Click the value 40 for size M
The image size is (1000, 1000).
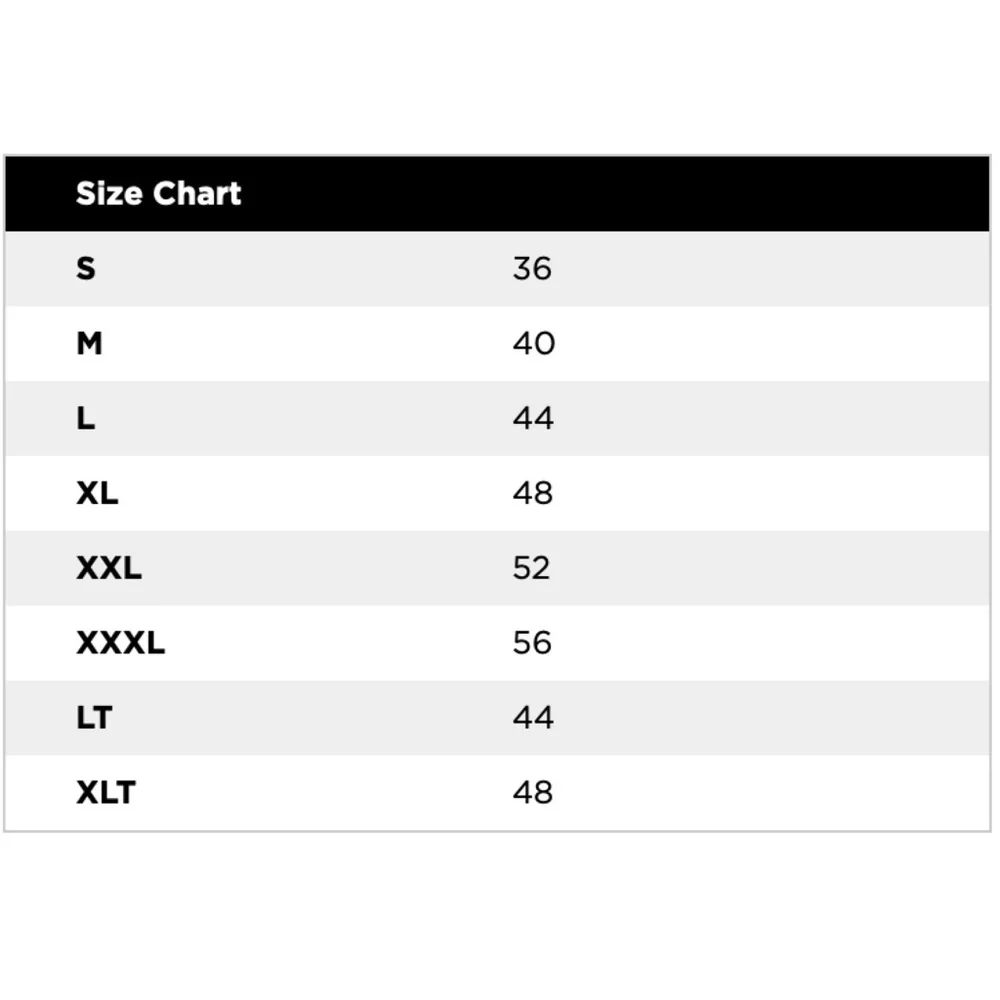tap(534, 343)
